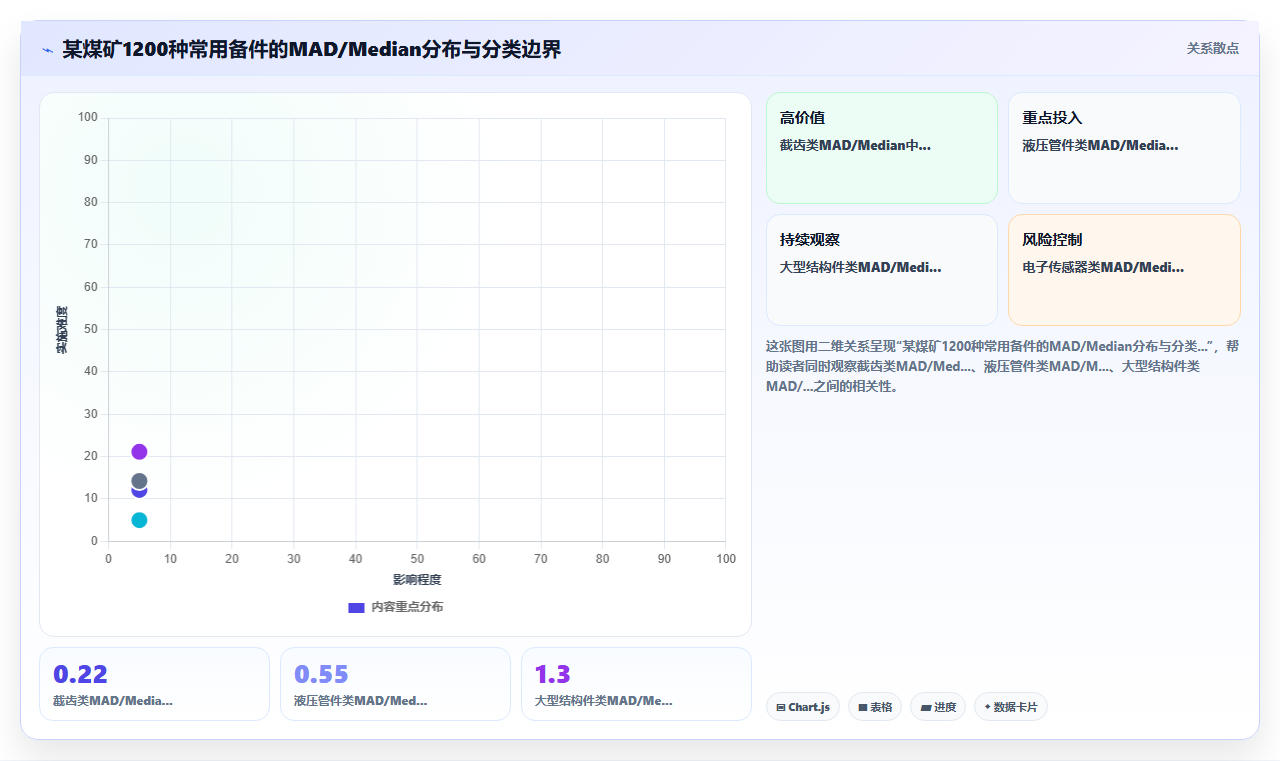Select the 进度 tag chip
The height and width of the screenshot is (761, 1280).
coord(938,707)
